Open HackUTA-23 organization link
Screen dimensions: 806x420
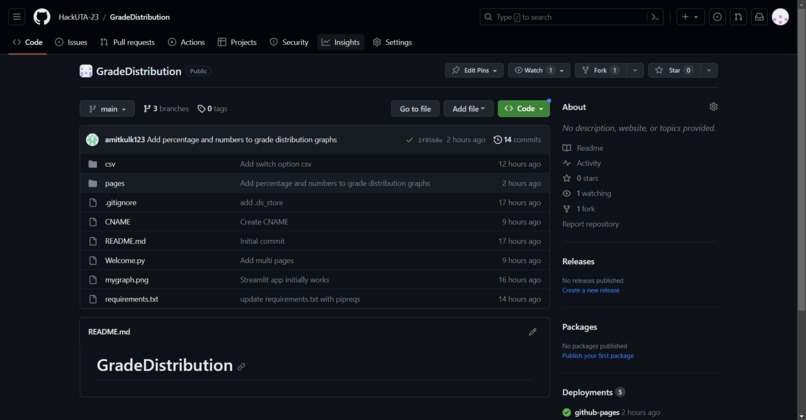pos(78,17)
